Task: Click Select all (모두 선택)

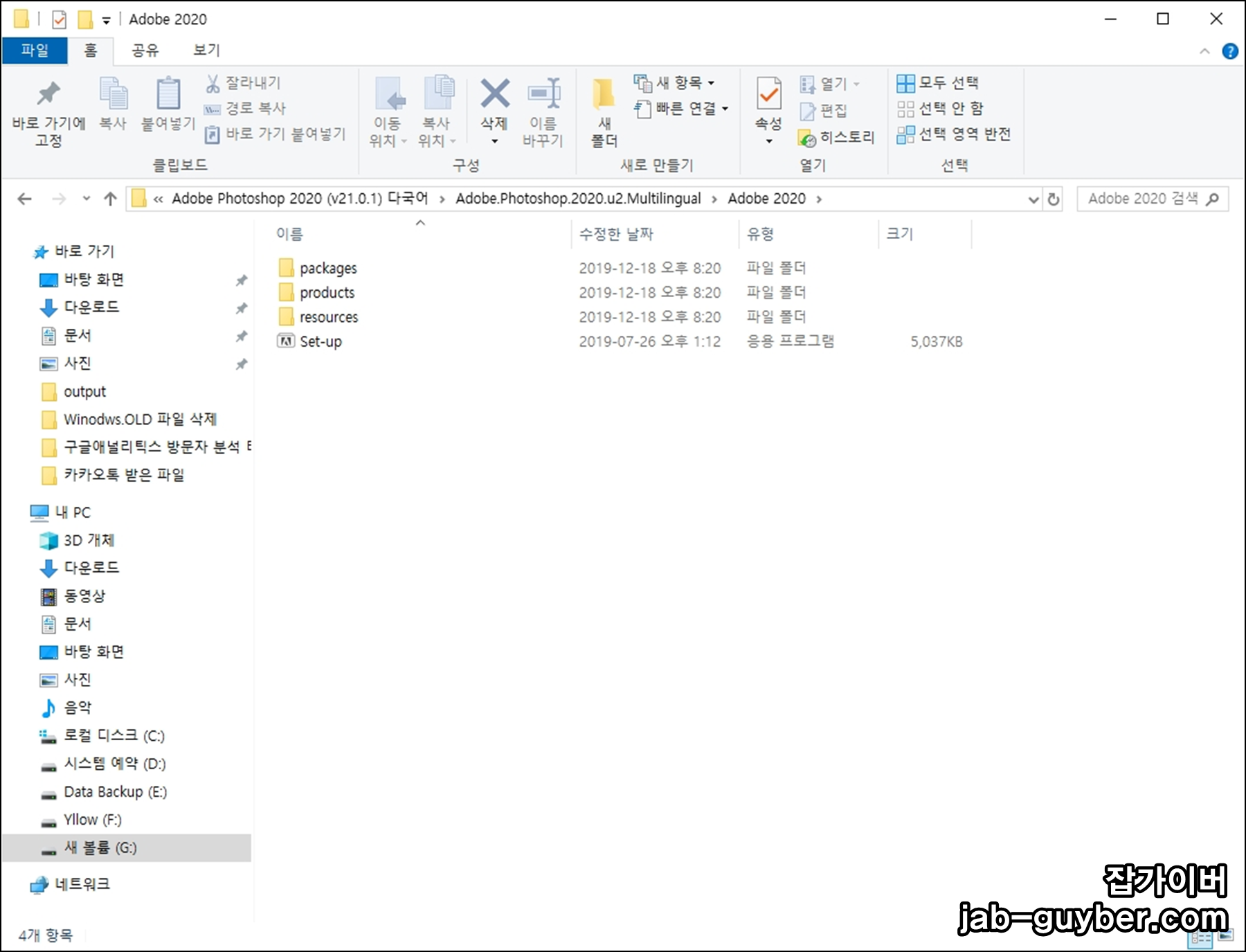Action: (937, 83)
